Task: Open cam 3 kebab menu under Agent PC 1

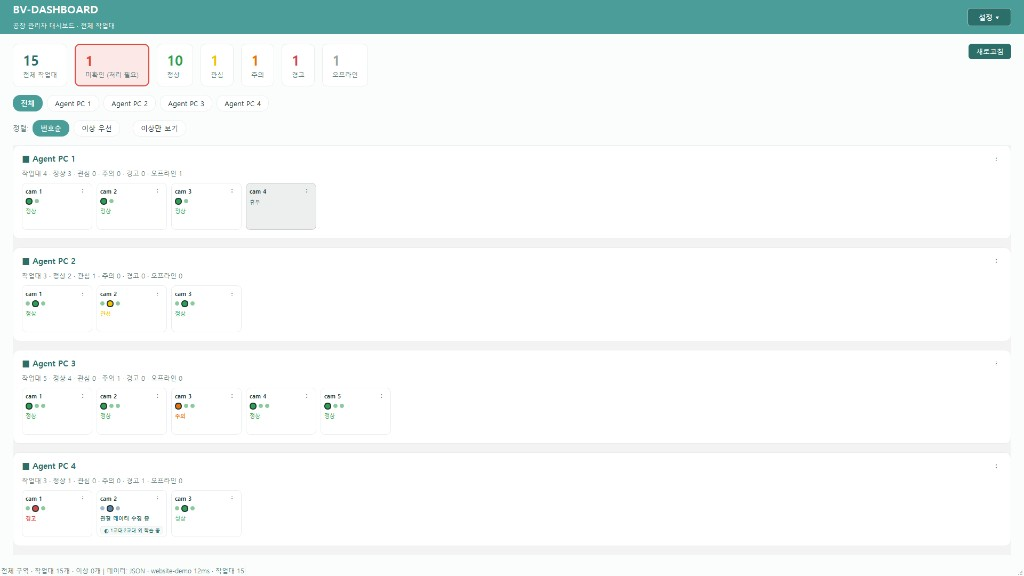Action: [232, 191]
